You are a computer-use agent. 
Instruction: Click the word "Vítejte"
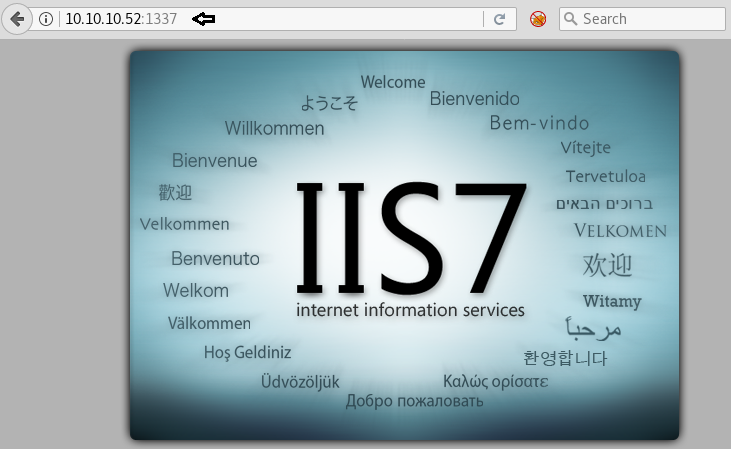click(586, 148)
